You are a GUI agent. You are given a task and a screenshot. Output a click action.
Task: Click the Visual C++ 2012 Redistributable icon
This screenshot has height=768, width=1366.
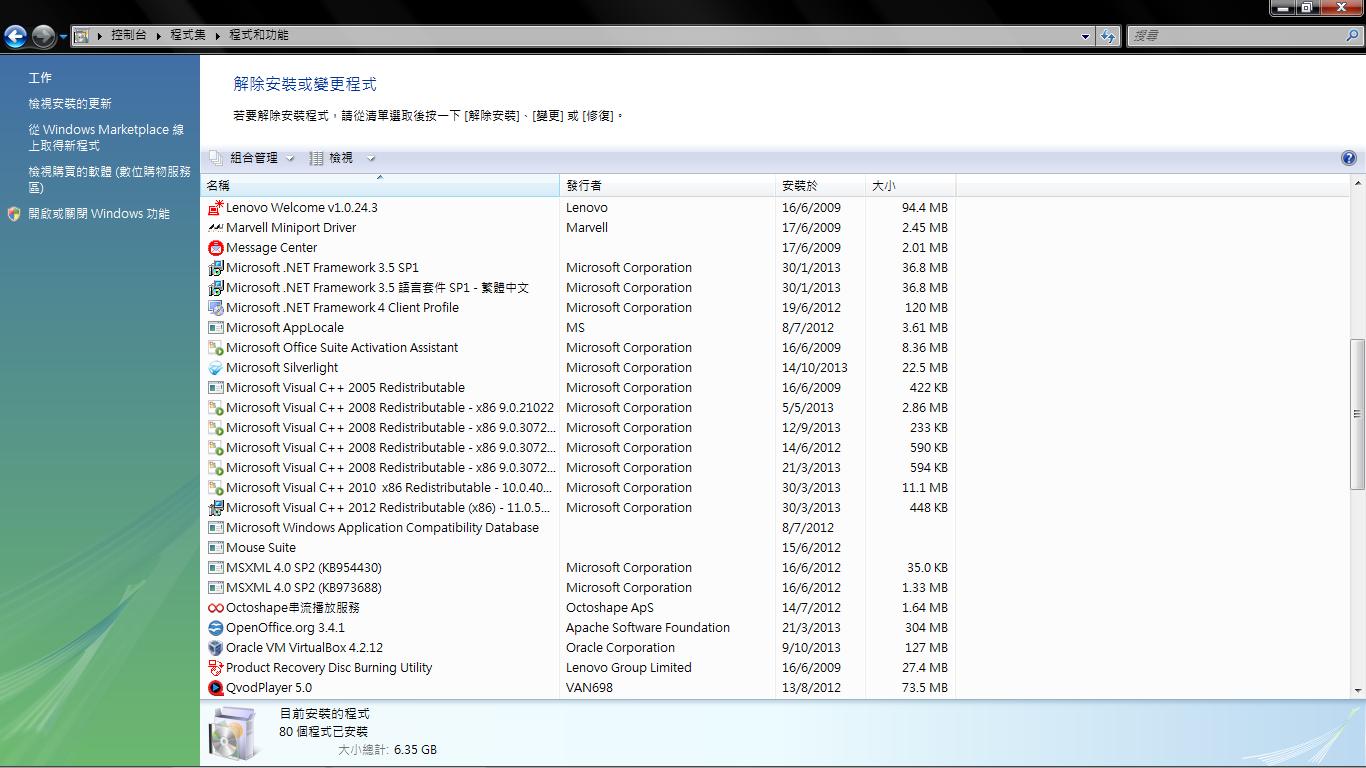coord(215,508)
